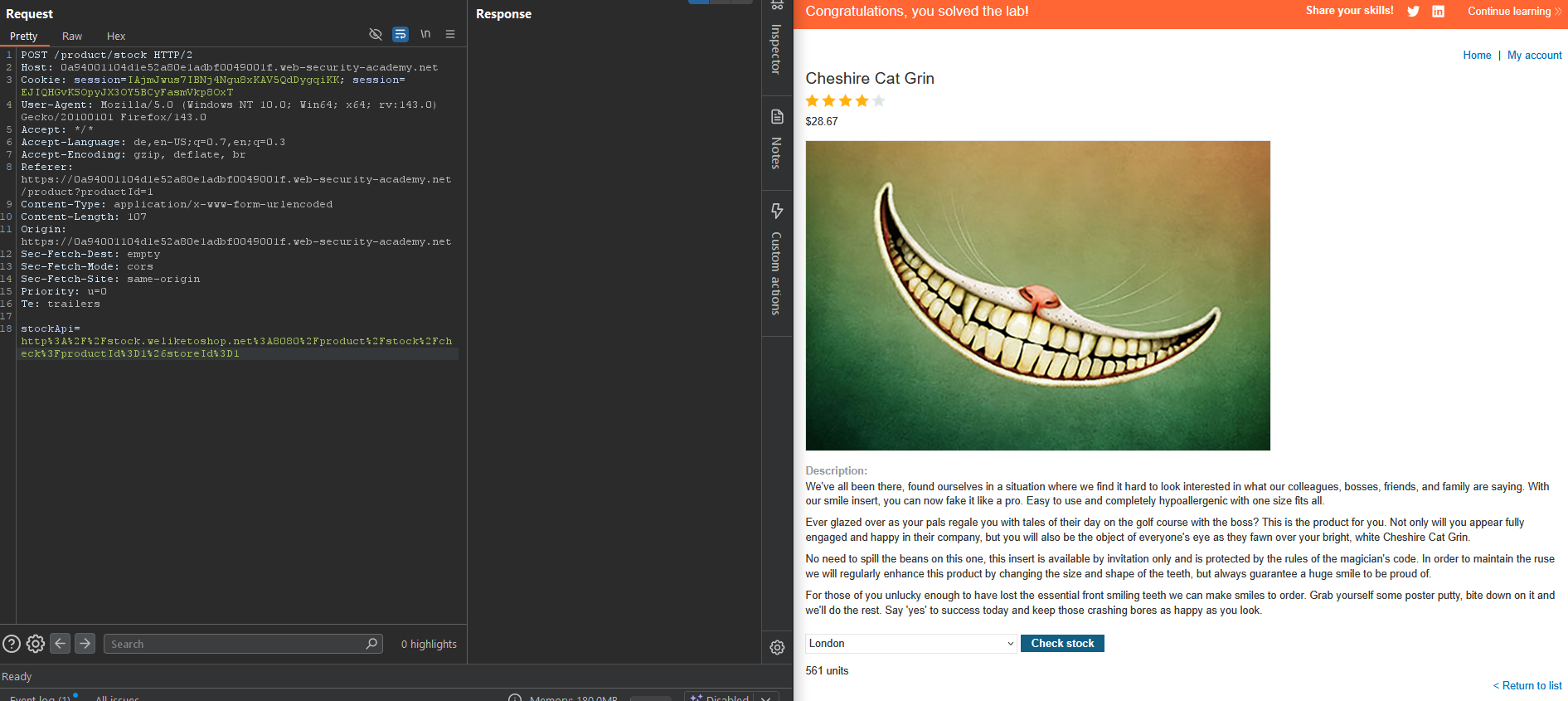
Task: Click the Search input field
Action: pos(236,644)
